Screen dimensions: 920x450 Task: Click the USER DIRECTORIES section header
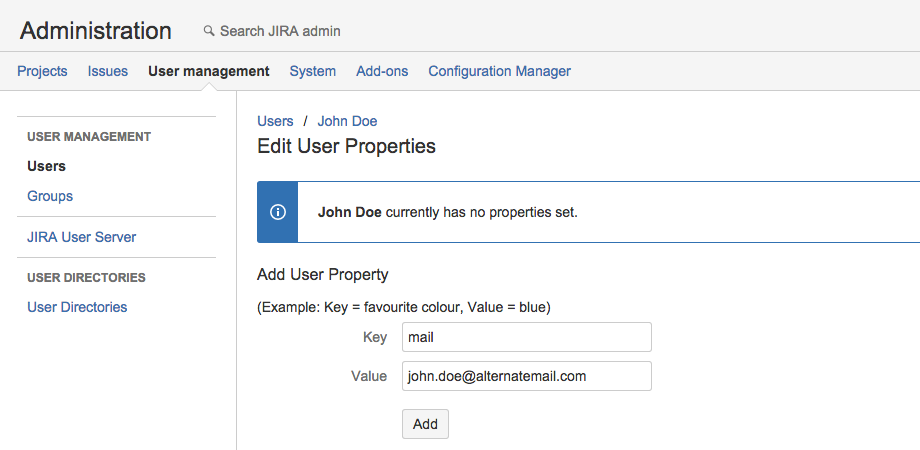[86, 278]
